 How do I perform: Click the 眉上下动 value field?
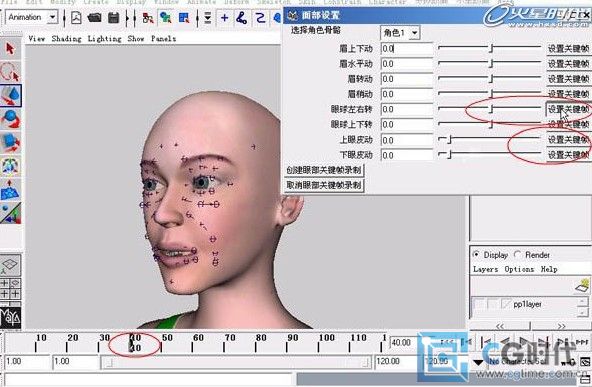tap(407, 49)
